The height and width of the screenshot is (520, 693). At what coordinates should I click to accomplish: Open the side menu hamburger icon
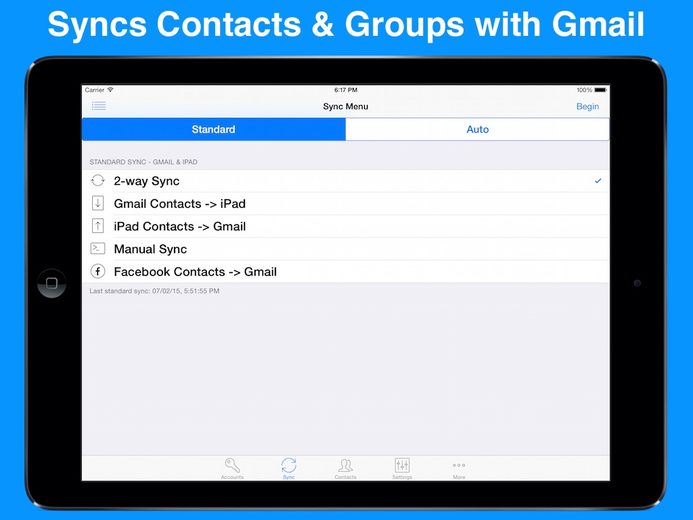pyautogui.click(x=99, y=106)
